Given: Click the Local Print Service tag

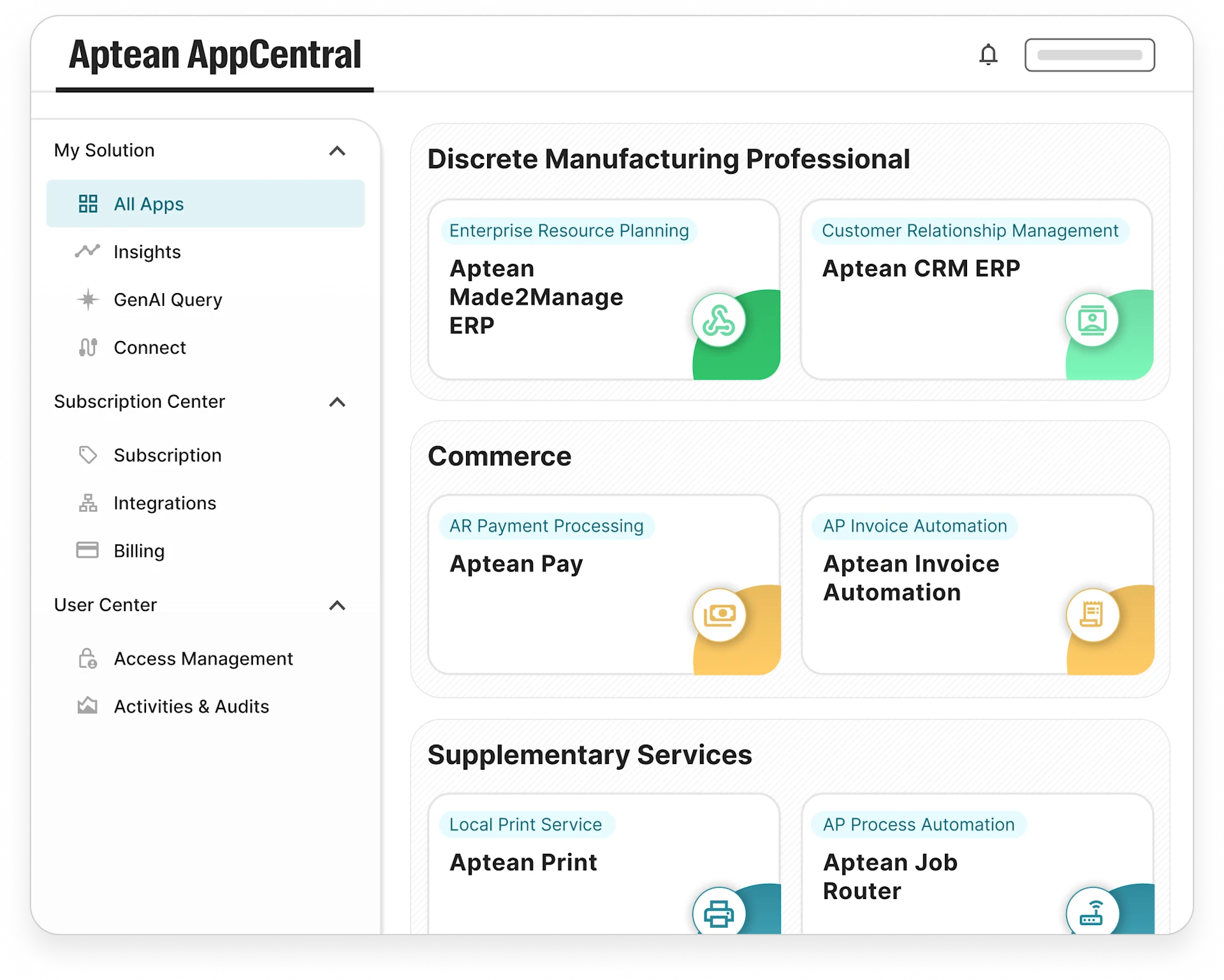Looking at the screenshot, I should click(526, 825).
